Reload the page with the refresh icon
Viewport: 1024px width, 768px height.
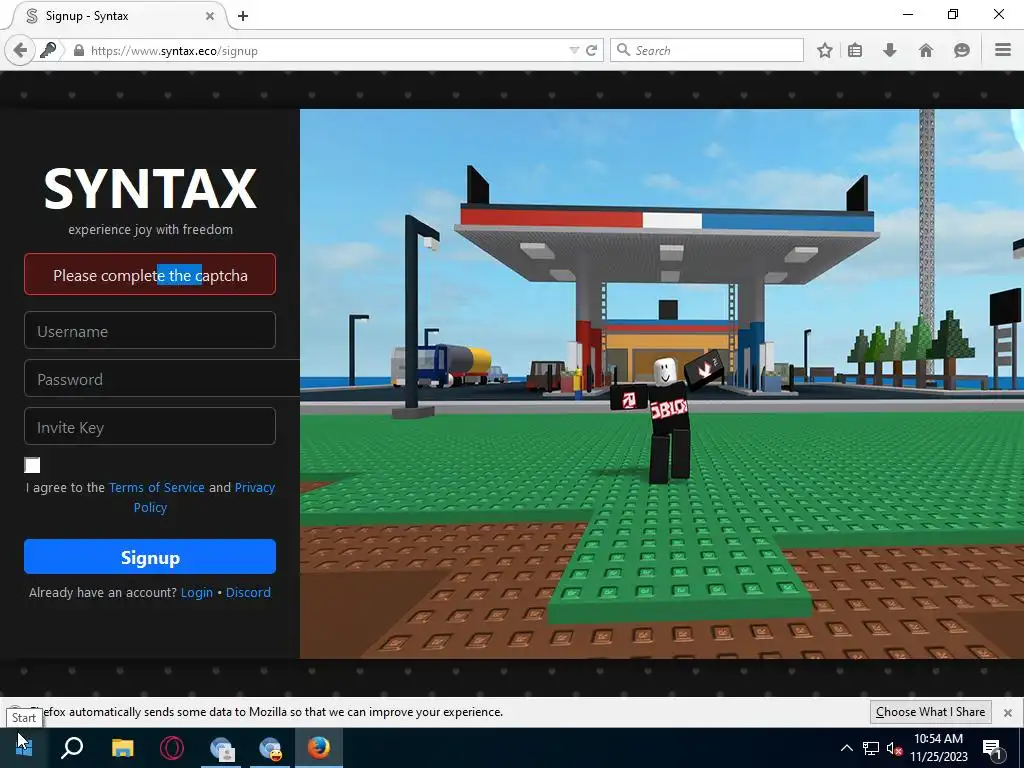[592, 50]
